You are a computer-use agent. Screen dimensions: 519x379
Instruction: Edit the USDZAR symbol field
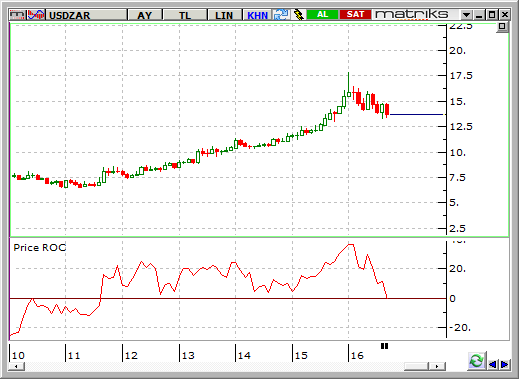click(x=86, y=15)
